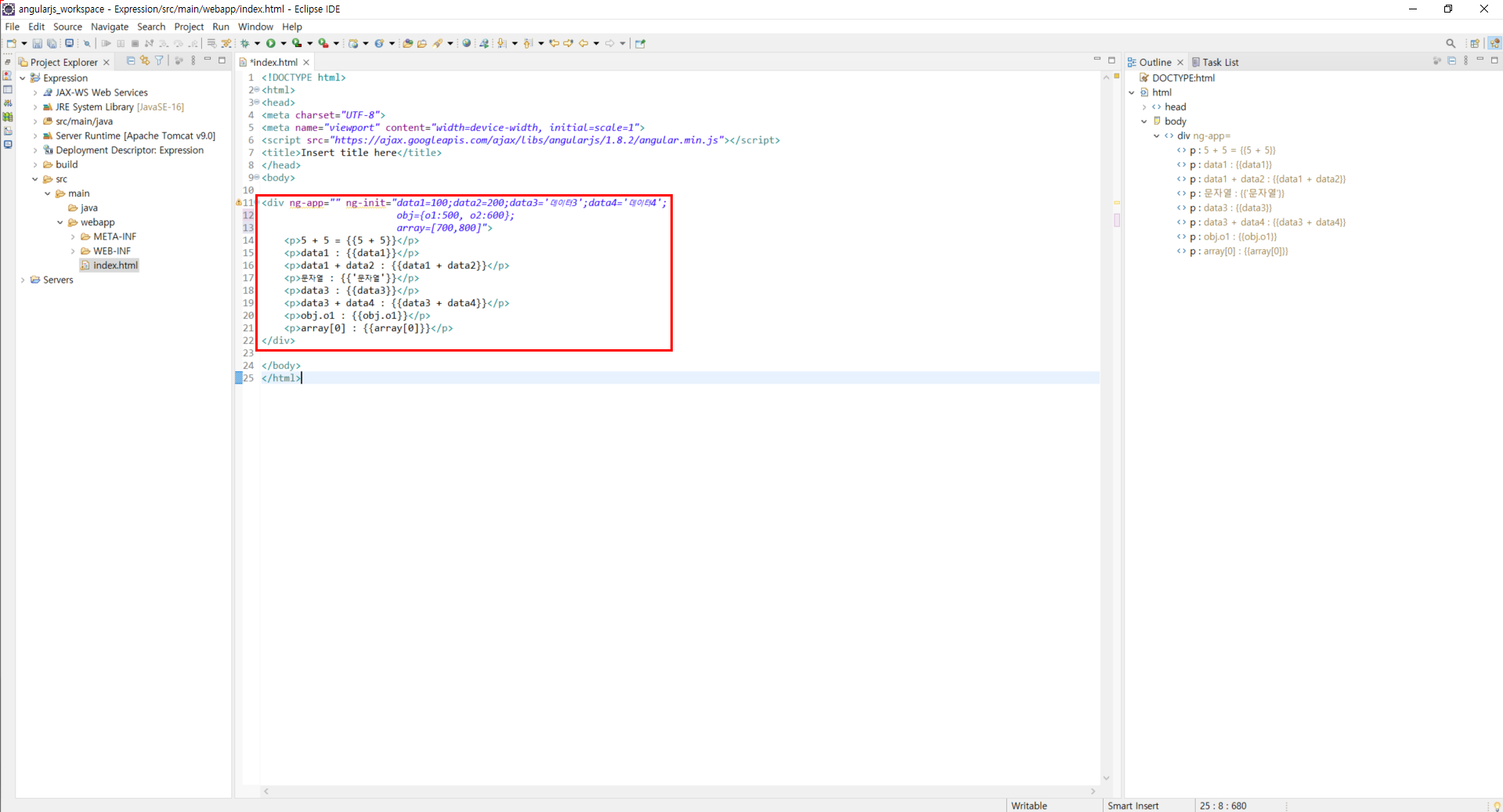The width and height of the screenshot is (1503, 812).
Task: Click the Smart Insert status bar entry
Action: click(1133, 806)
